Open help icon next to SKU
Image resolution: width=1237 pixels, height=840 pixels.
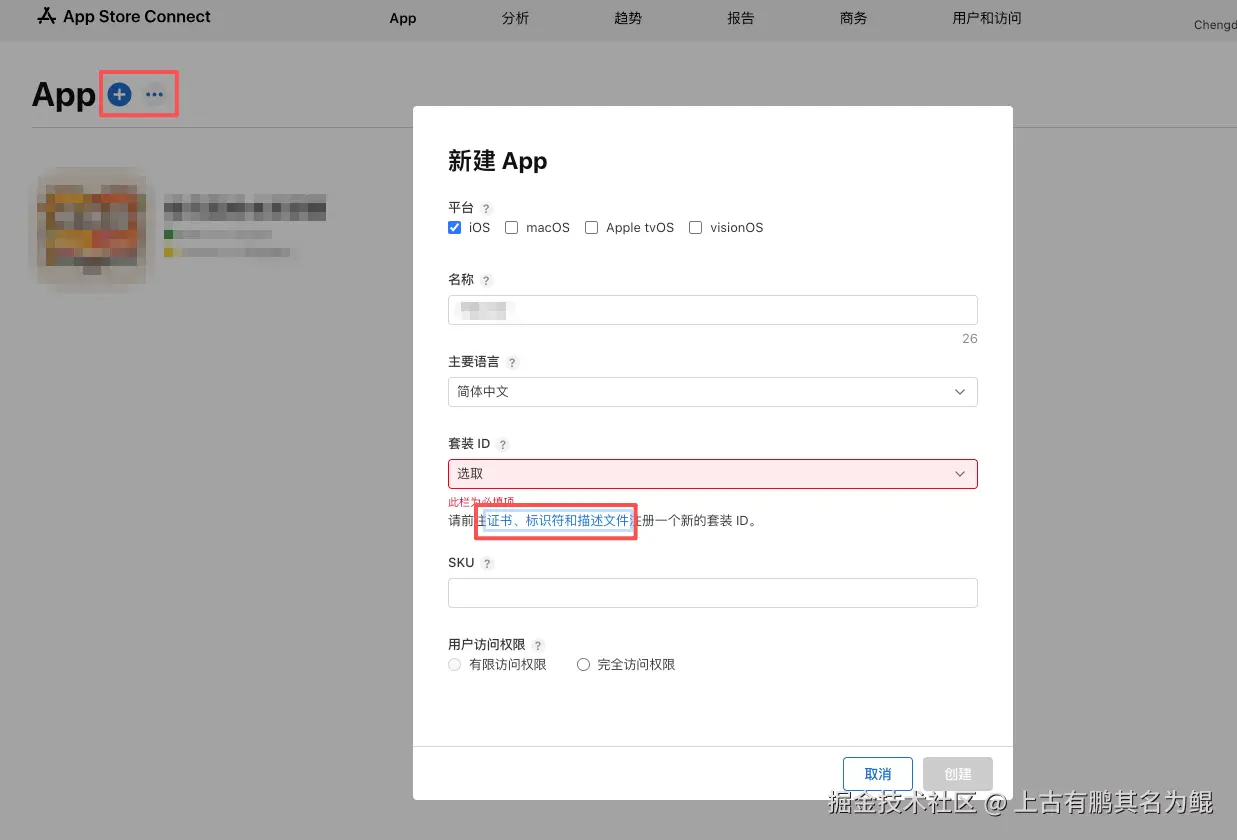point(487,564)
